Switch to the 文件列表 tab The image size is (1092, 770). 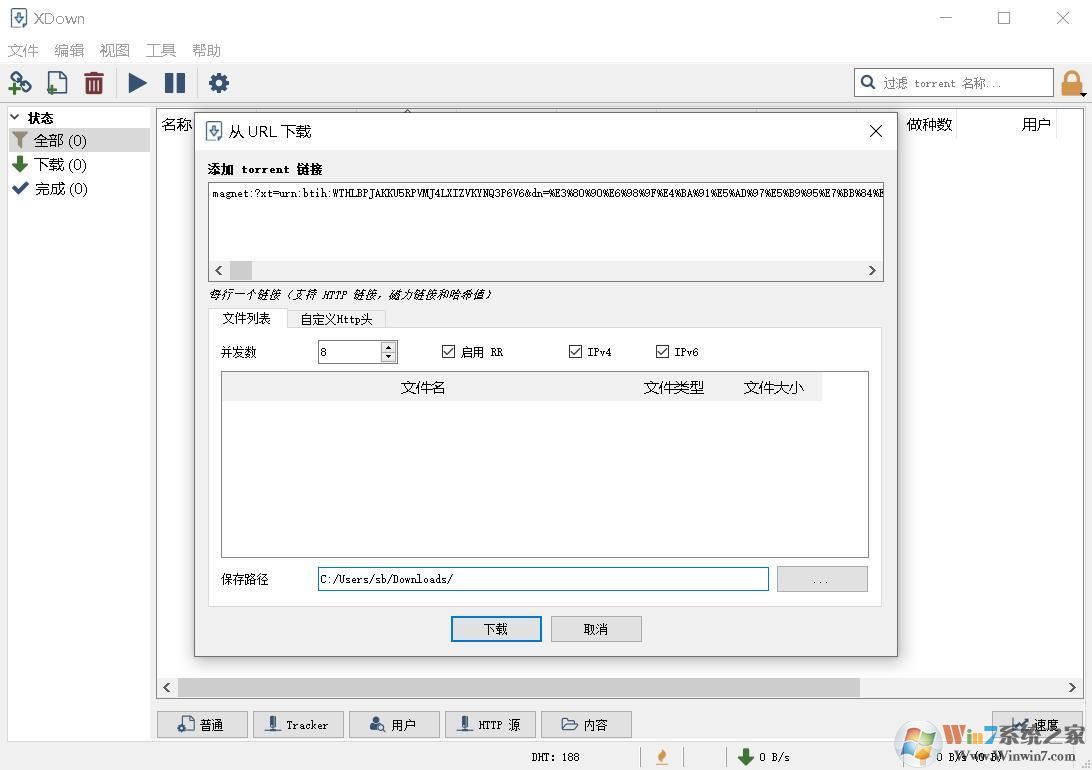coord(247,318)
